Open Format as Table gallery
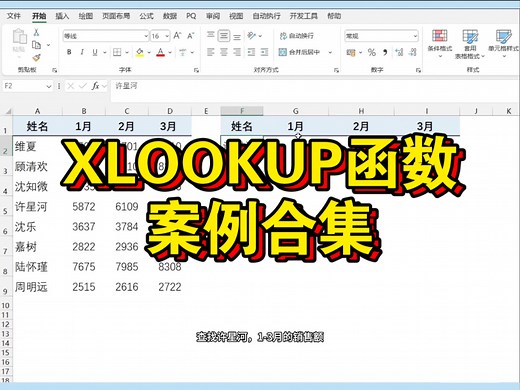 coord(470,44)
